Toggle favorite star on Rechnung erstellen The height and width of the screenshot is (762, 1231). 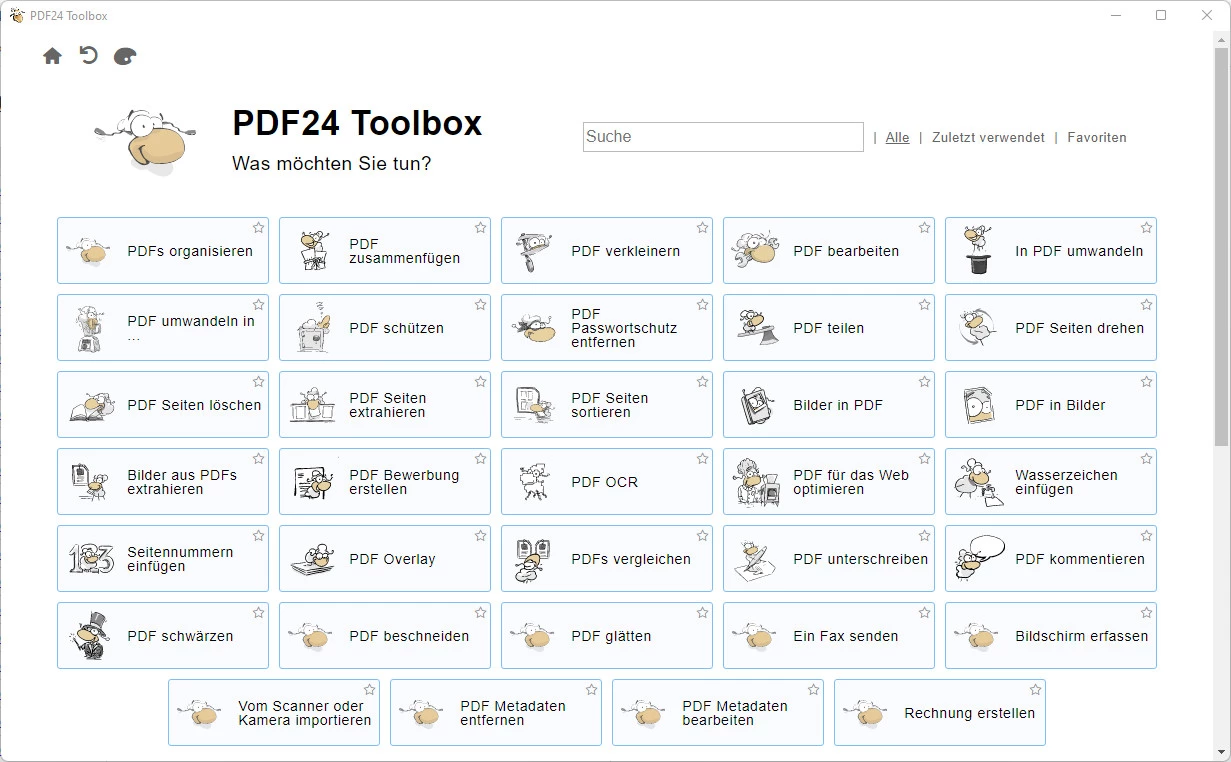pyautogui.click(x=1035, y=690)
